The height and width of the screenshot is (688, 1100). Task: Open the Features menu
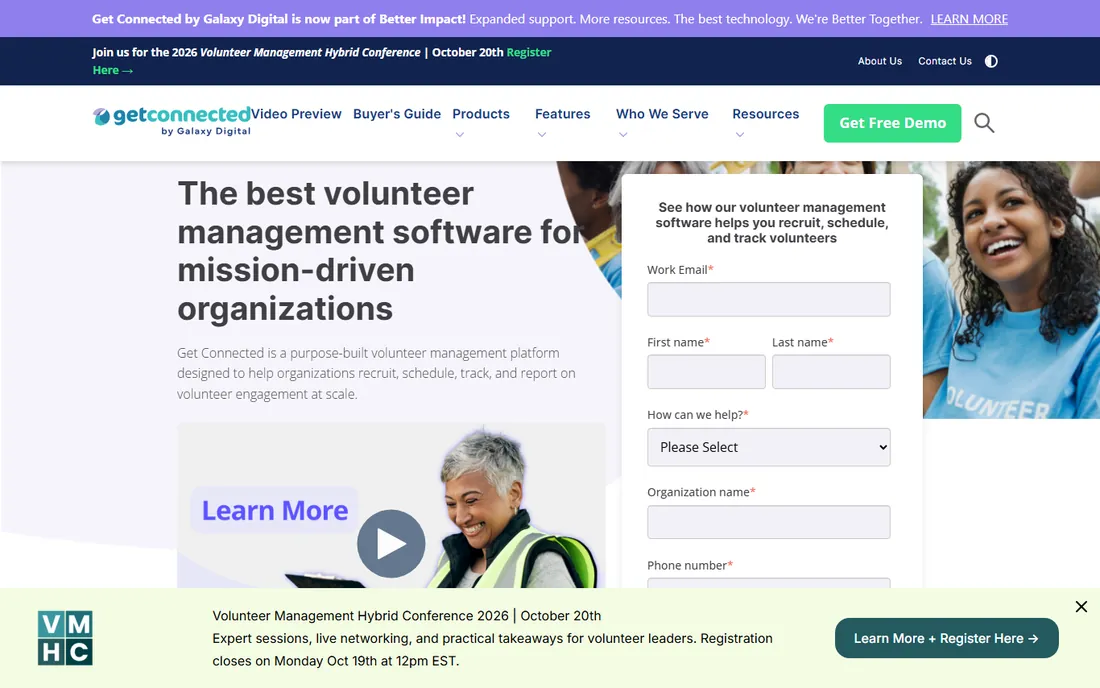[x=563, y=114]
